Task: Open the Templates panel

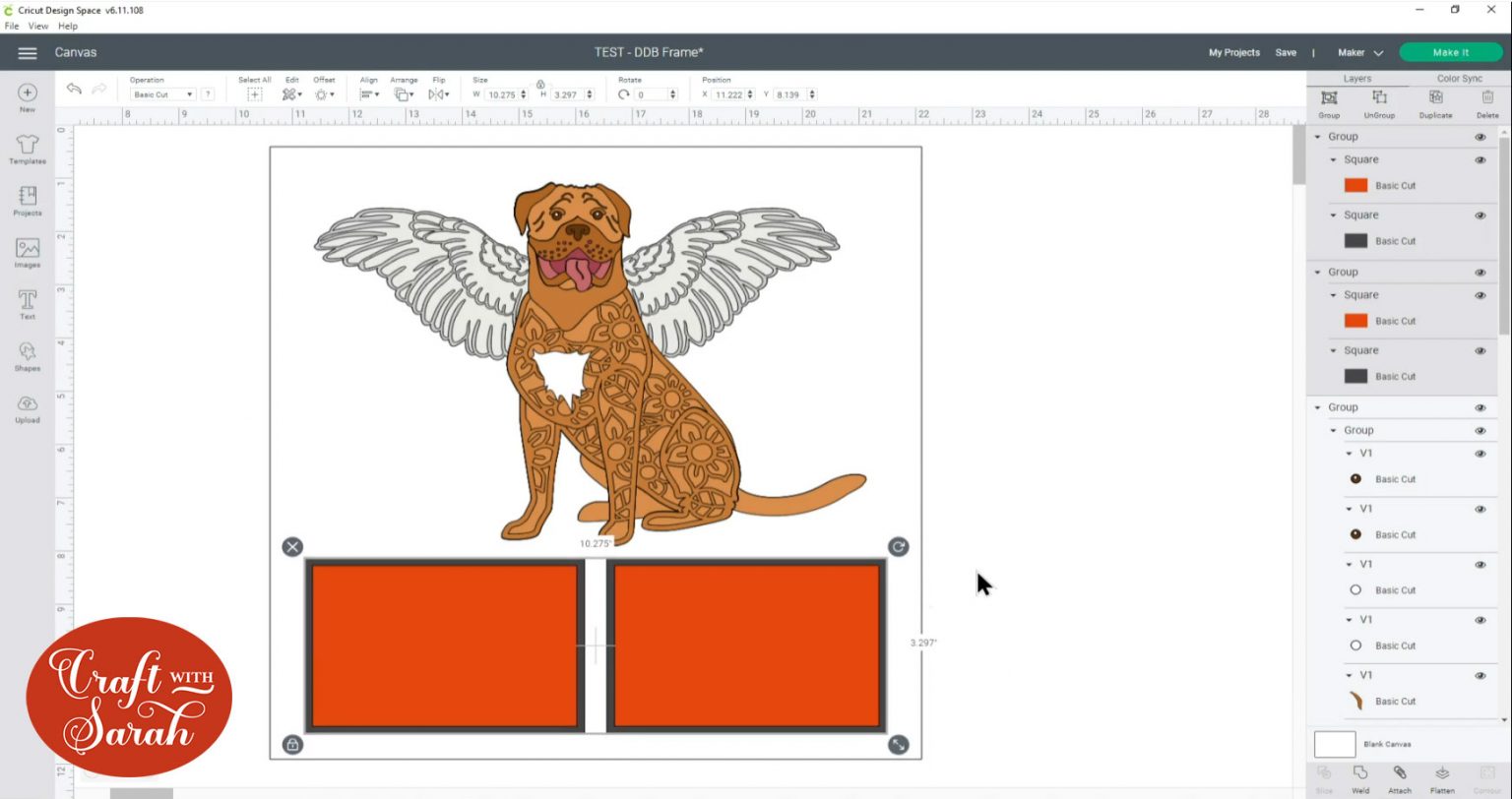Action: click(28, 150)
